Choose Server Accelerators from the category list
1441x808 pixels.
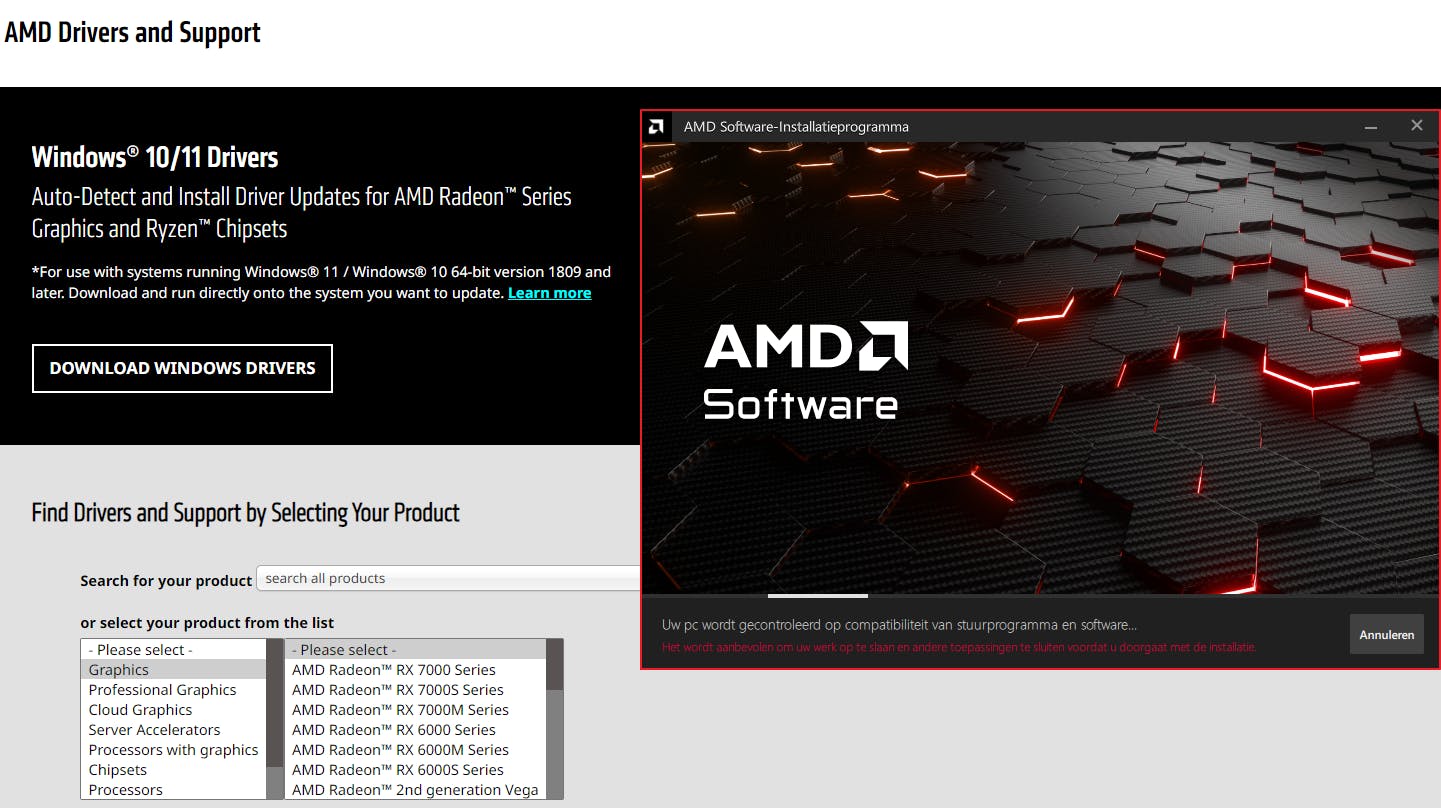point(173,730)
